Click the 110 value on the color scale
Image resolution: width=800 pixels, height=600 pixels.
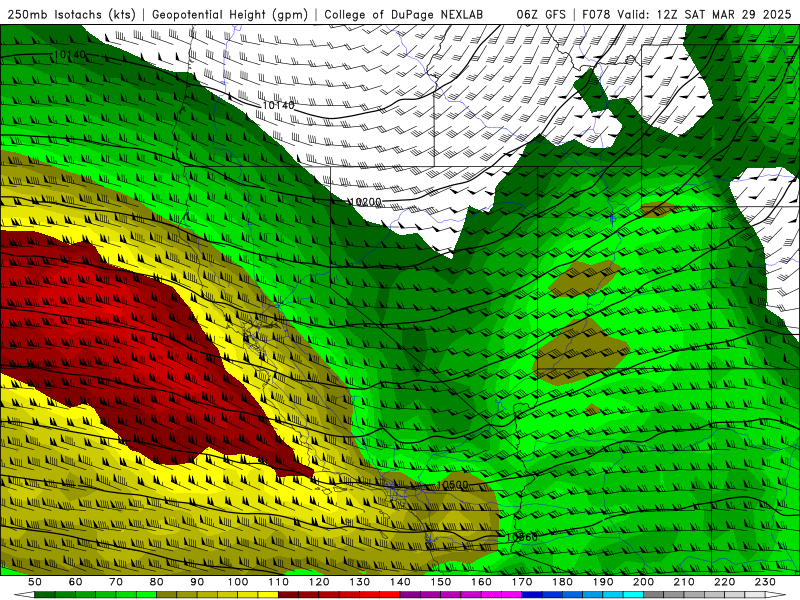[279, 582]
